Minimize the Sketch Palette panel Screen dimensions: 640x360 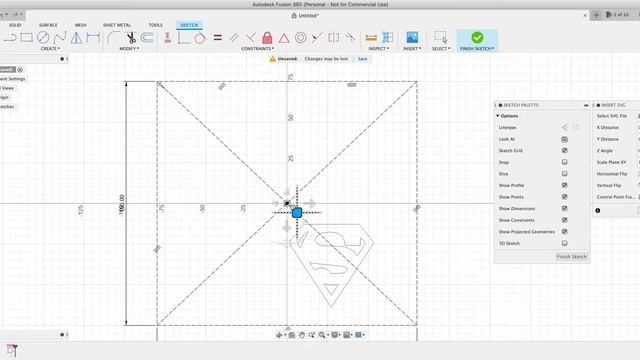pos(586,105)
